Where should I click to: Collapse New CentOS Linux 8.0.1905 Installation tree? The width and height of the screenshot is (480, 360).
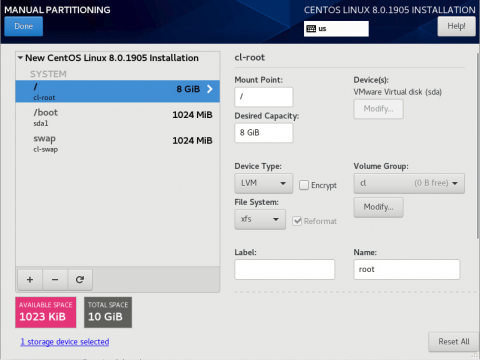click(20, 58)
